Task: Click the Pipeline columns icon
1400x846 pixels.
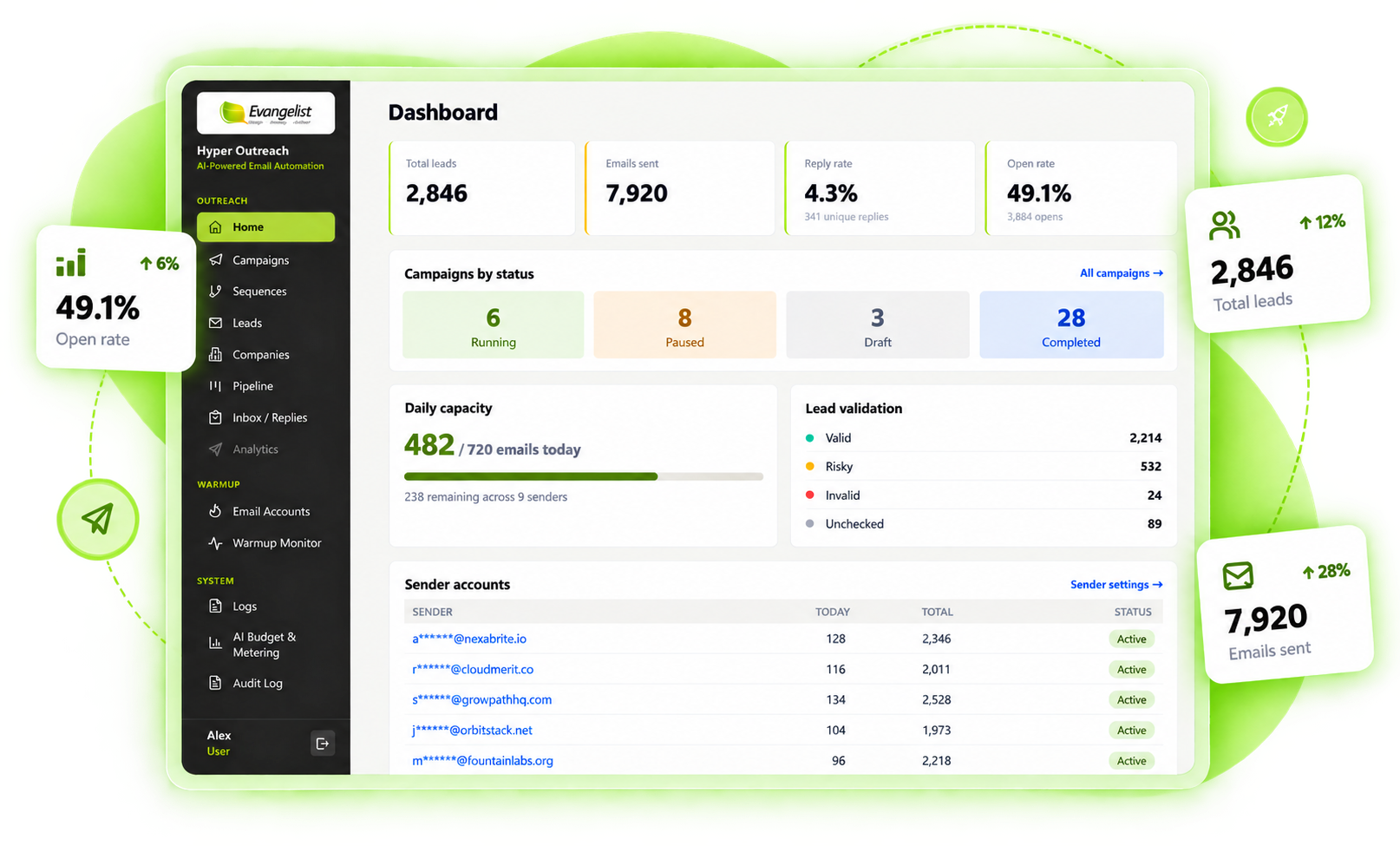Action: pyautogui.click(x=215, y=386)
